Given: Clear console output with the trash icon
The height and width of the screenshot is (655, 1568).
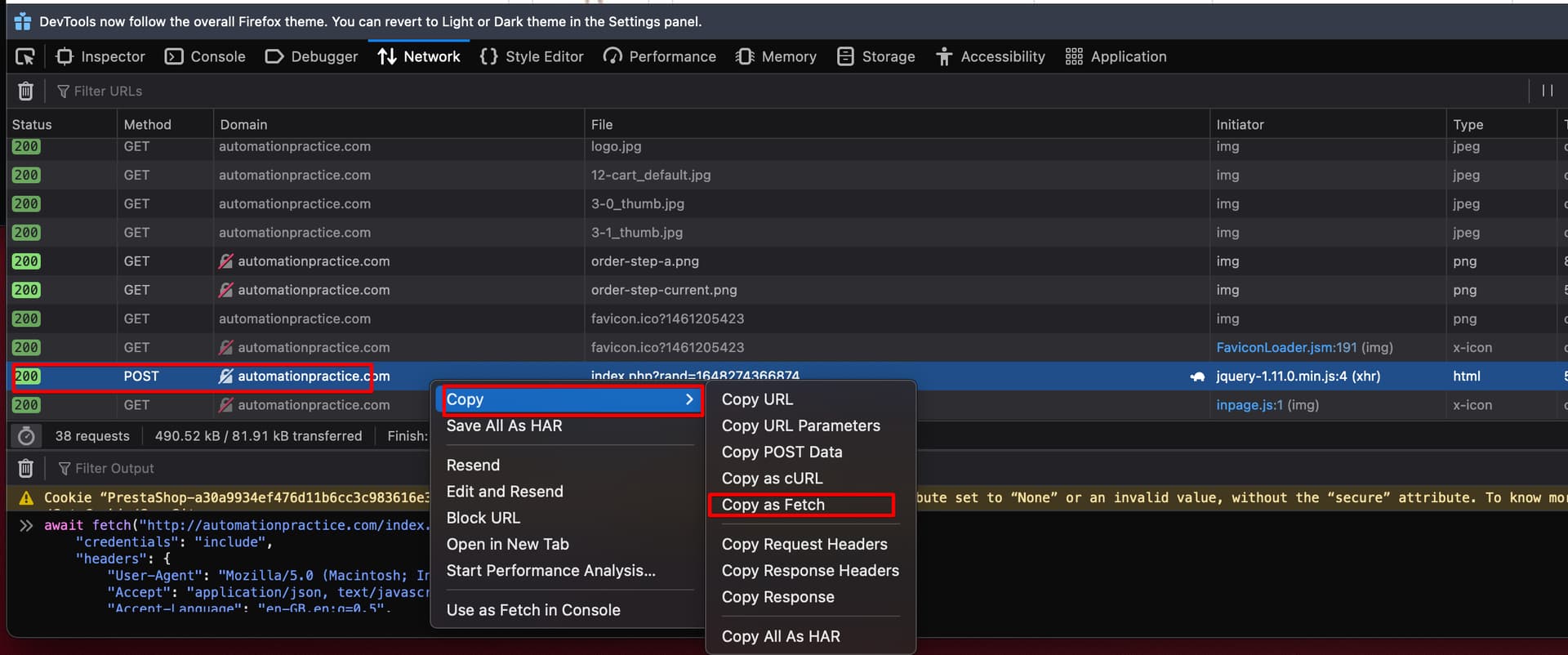Looking at the screenshot, I should [x=25, y=468].
